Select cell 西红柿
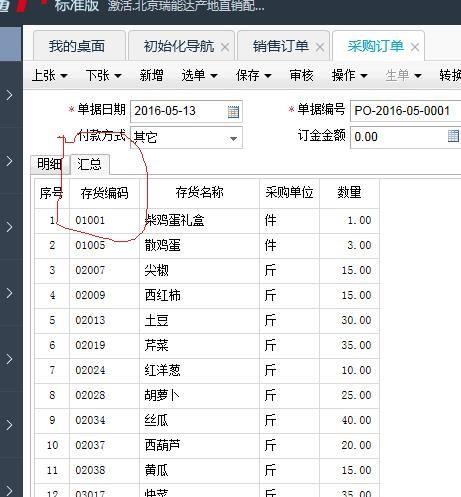 coord(199,296)
